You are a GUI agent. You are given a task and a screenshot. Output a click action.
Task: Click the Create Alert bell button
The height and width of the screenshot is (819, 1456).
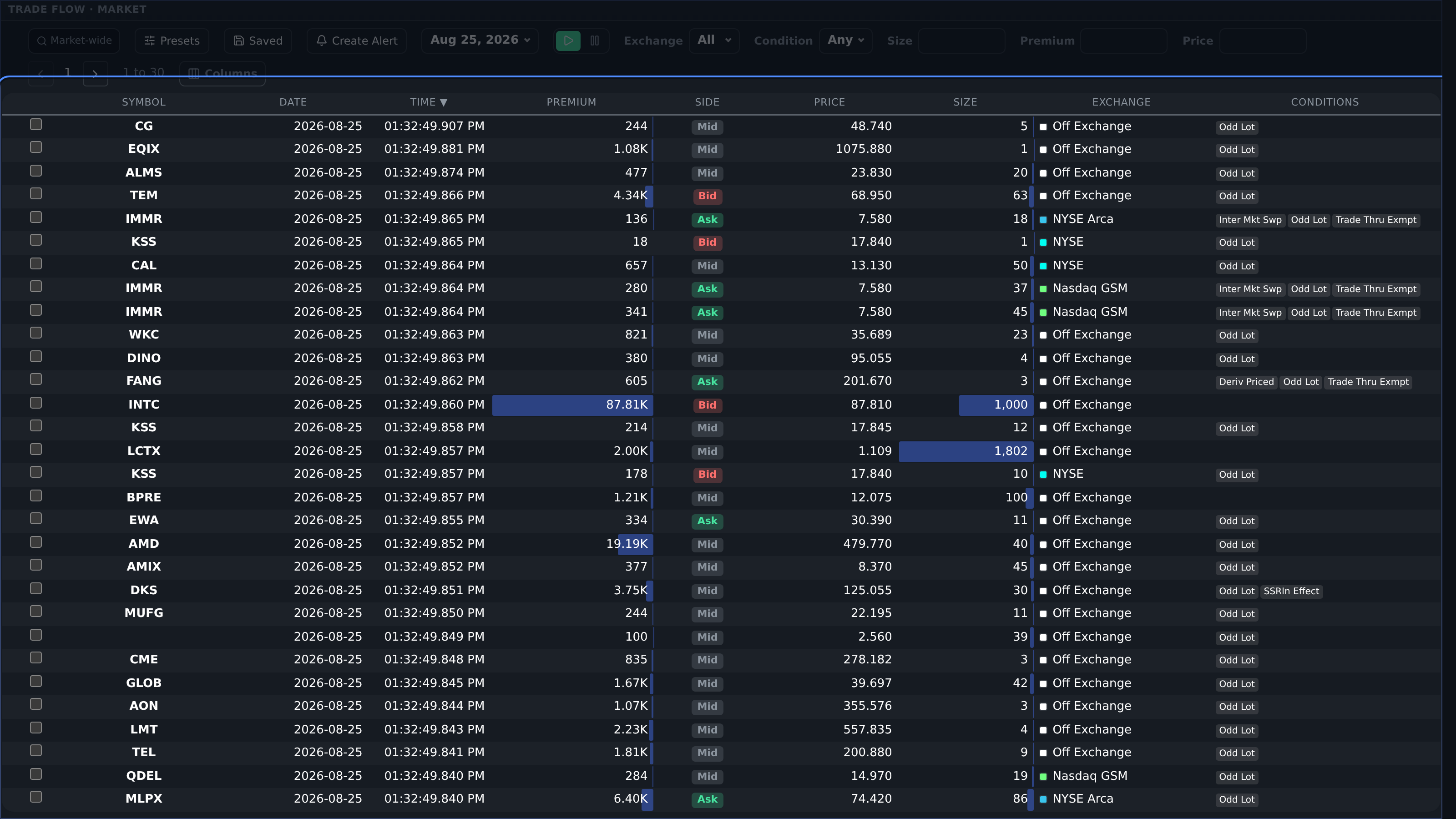click(x=357, y=40)
